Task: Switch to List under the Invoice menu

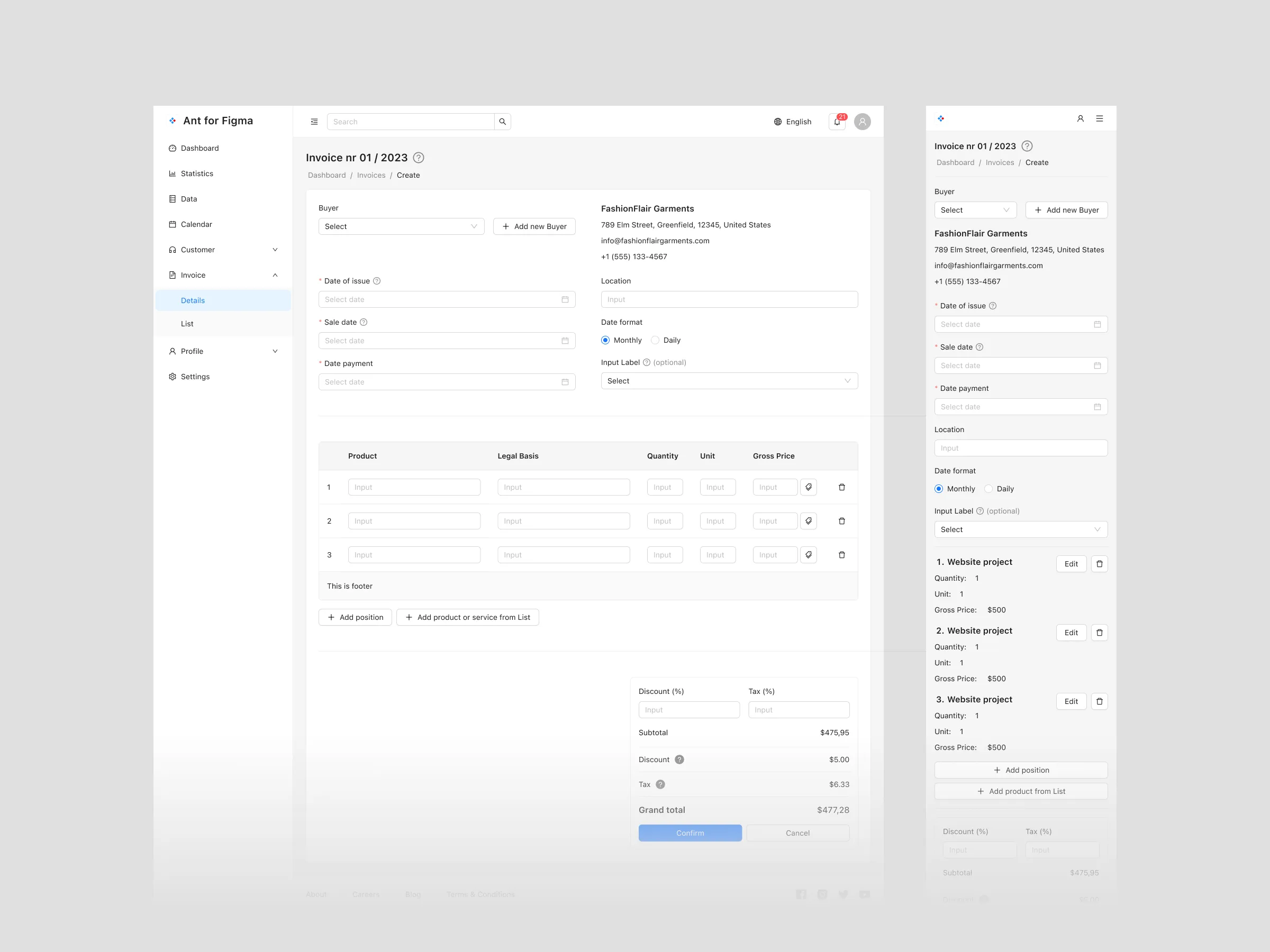Action: 187,323
